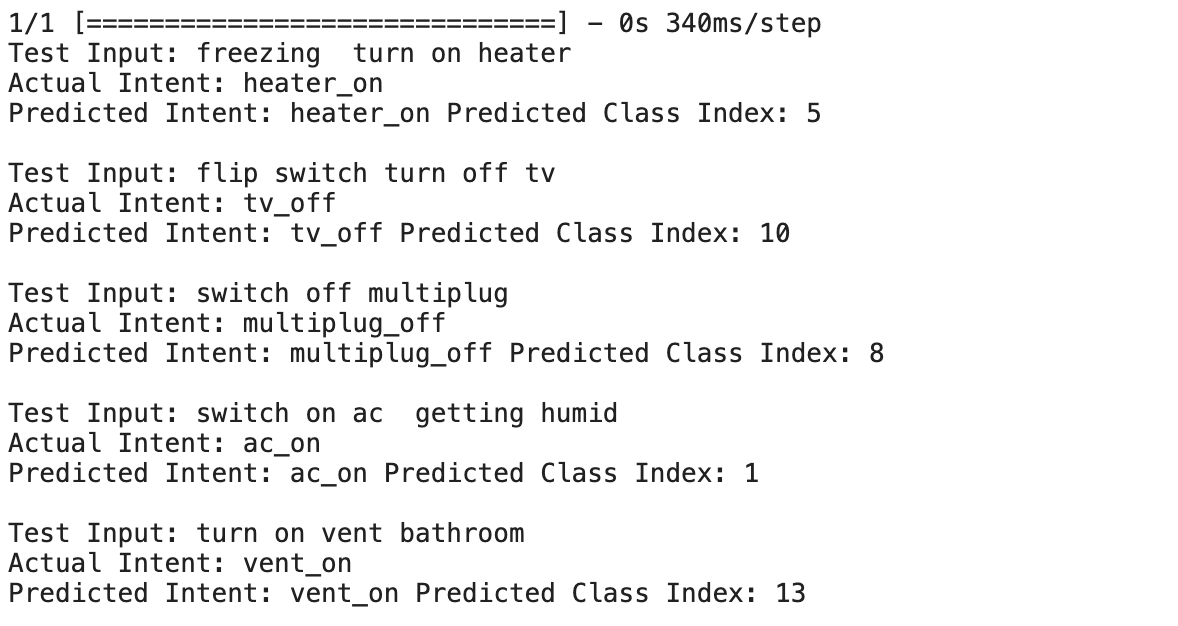
Task: Click 'vent_on' on the Predicted Intent line
Action: click(x=344, y=593)
